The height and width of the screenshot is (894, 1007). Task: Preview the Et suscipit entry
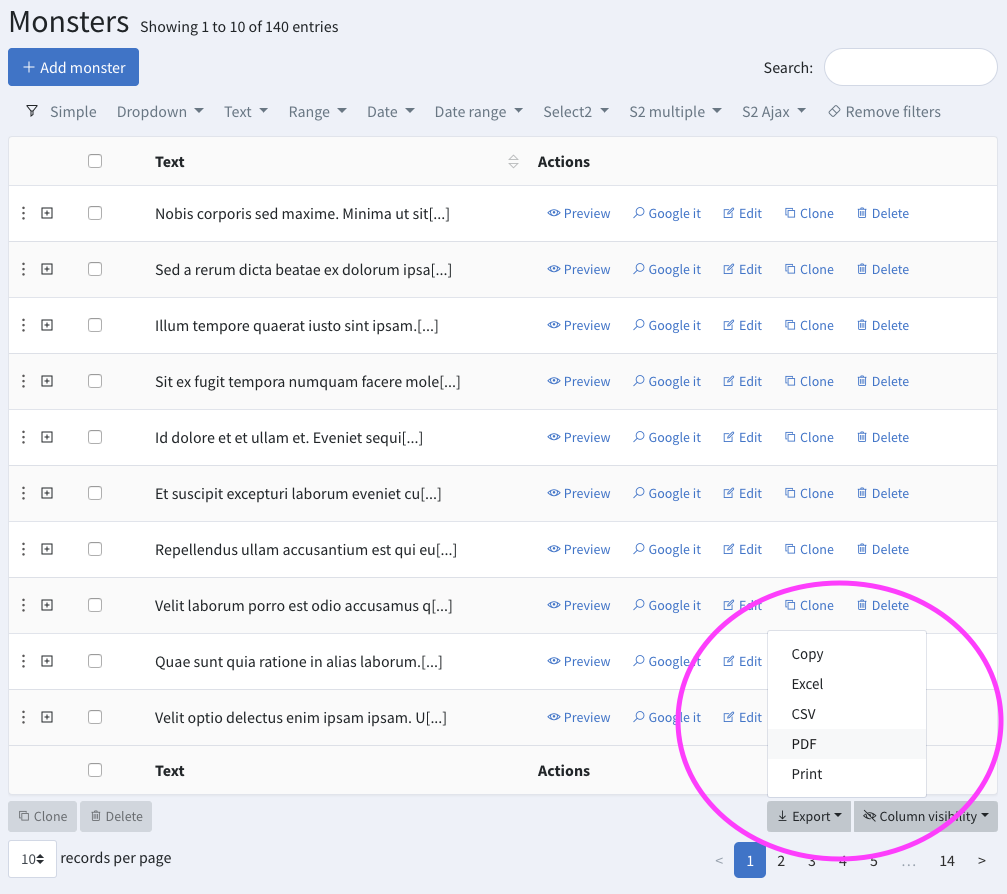[x=579, y=493]
